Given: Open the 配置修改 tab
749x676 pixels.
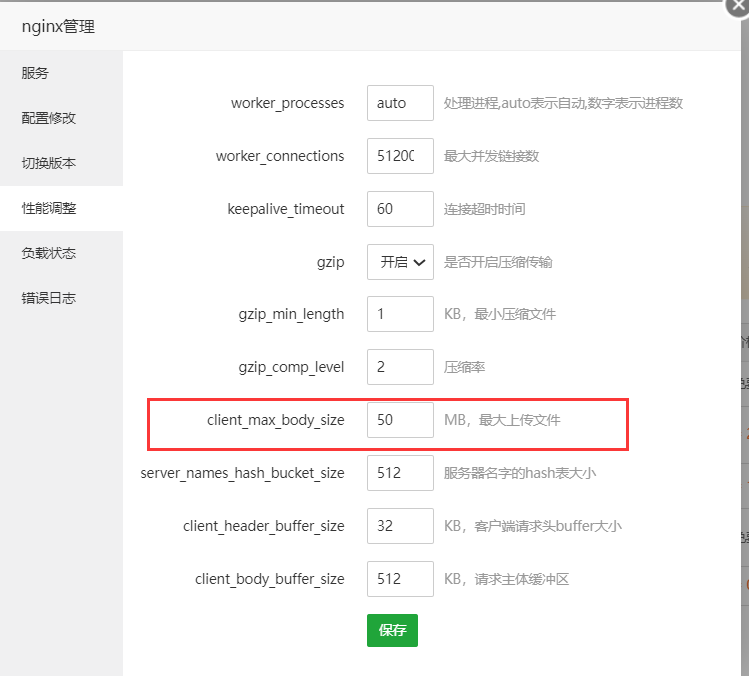Looking at the screenshot, I should click(61, 118).
